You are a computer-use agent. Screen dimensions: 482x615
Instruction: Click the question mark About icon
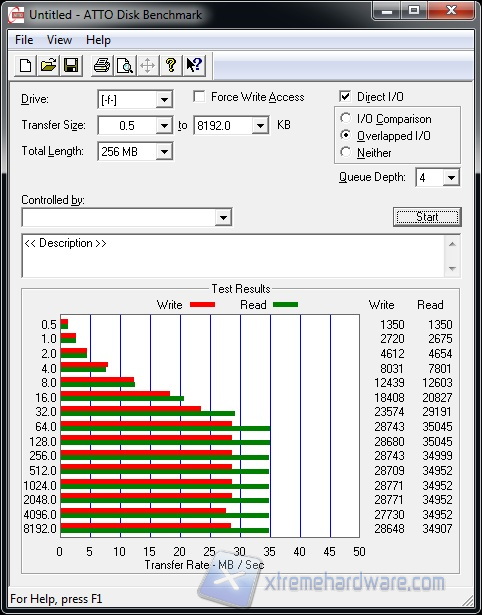[x=171, y=65]
